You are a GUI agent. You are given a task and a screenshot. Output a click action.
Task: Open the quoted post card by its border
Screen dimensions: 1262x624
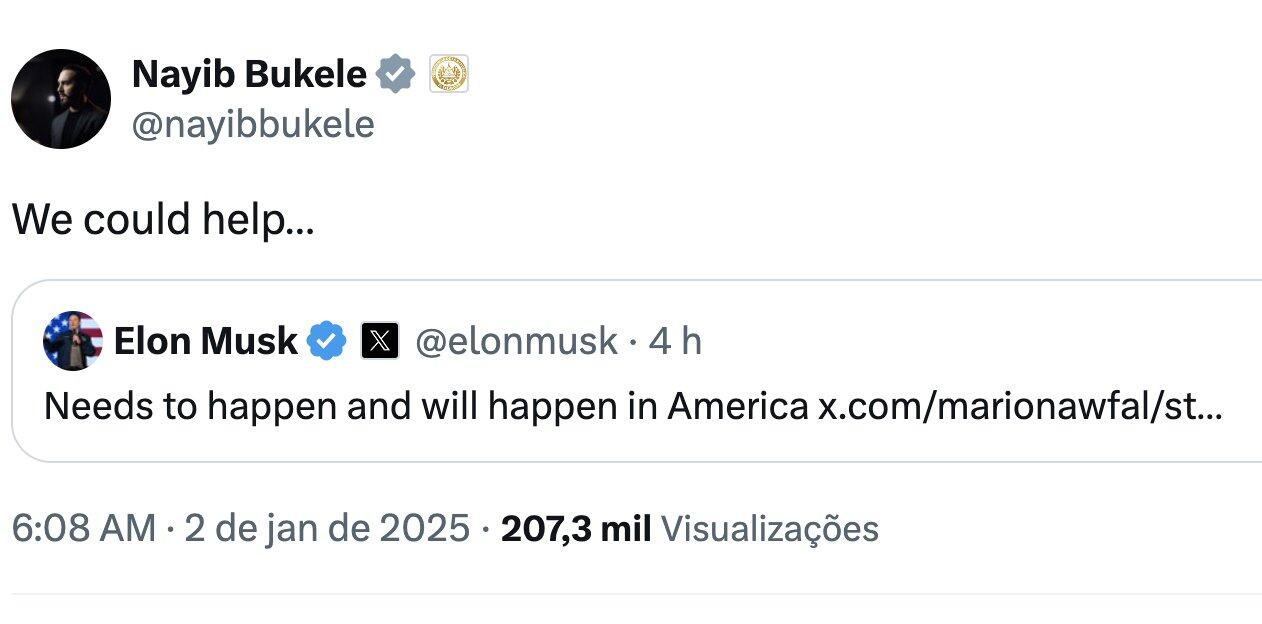click(x=636, y=371)
